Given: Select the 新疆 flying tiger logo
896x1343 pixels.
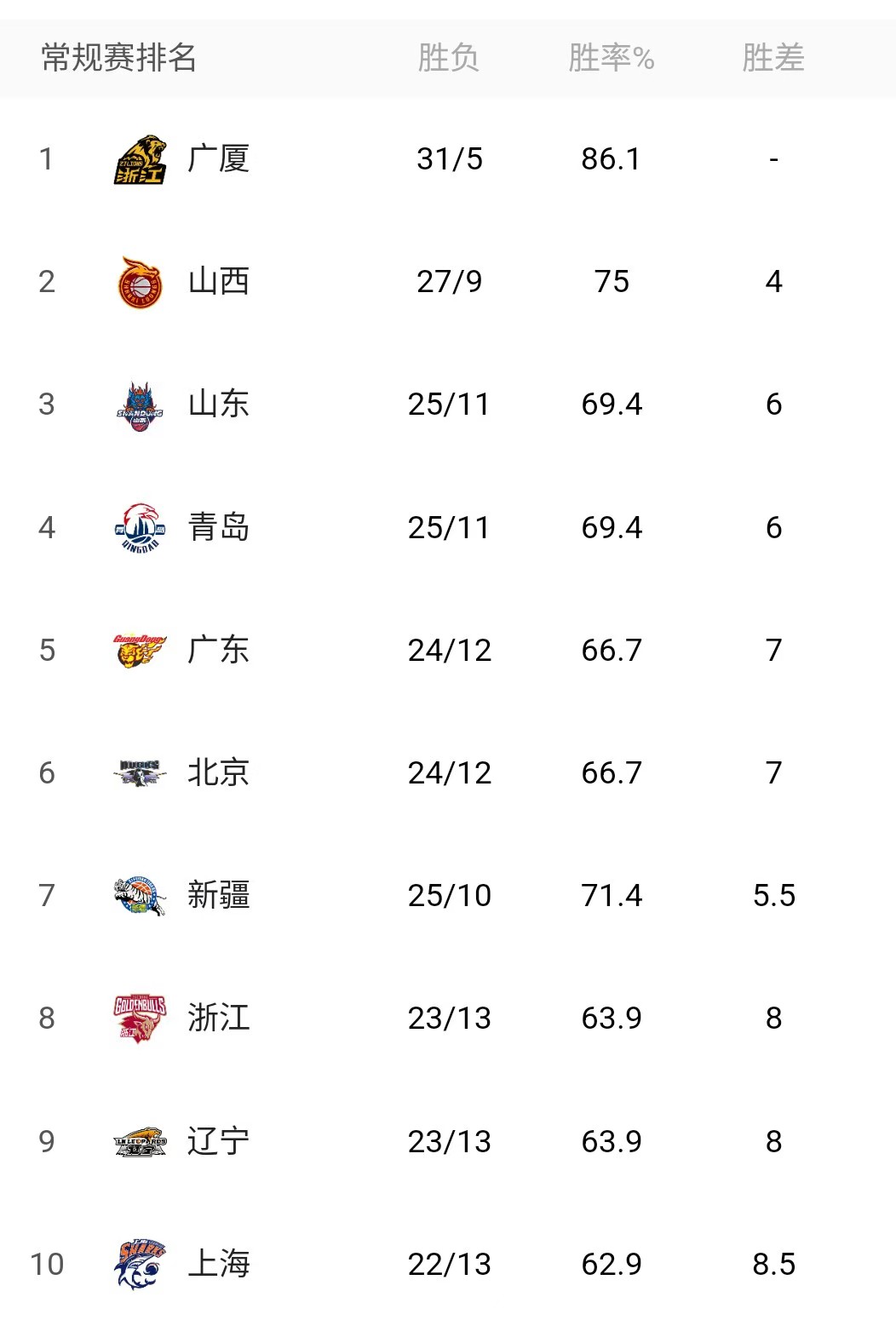Looking at the screenshot, I should (140, 896).
